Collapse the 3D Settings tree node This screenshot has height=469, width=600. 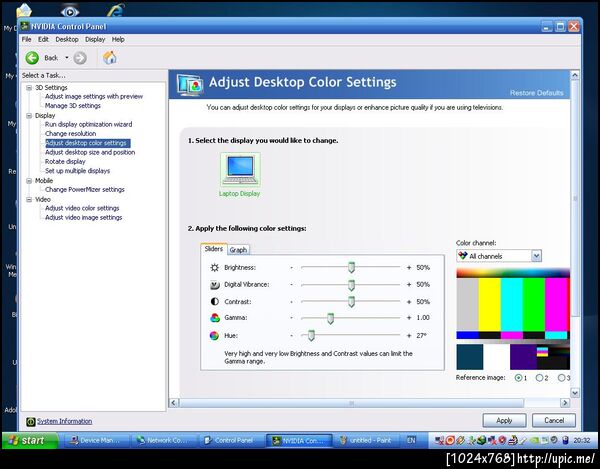coord(29,88)
